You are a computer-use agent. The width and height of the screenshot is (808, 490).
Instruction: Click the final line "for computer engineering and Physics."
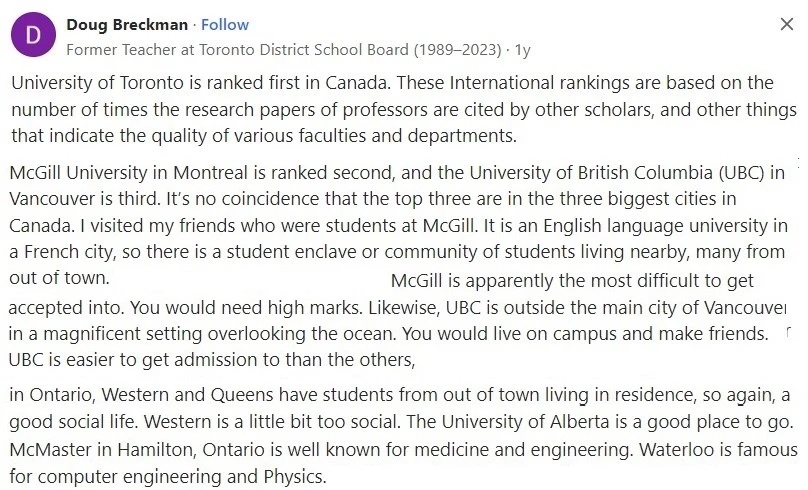pyautogui.click(x=168, y=477)
